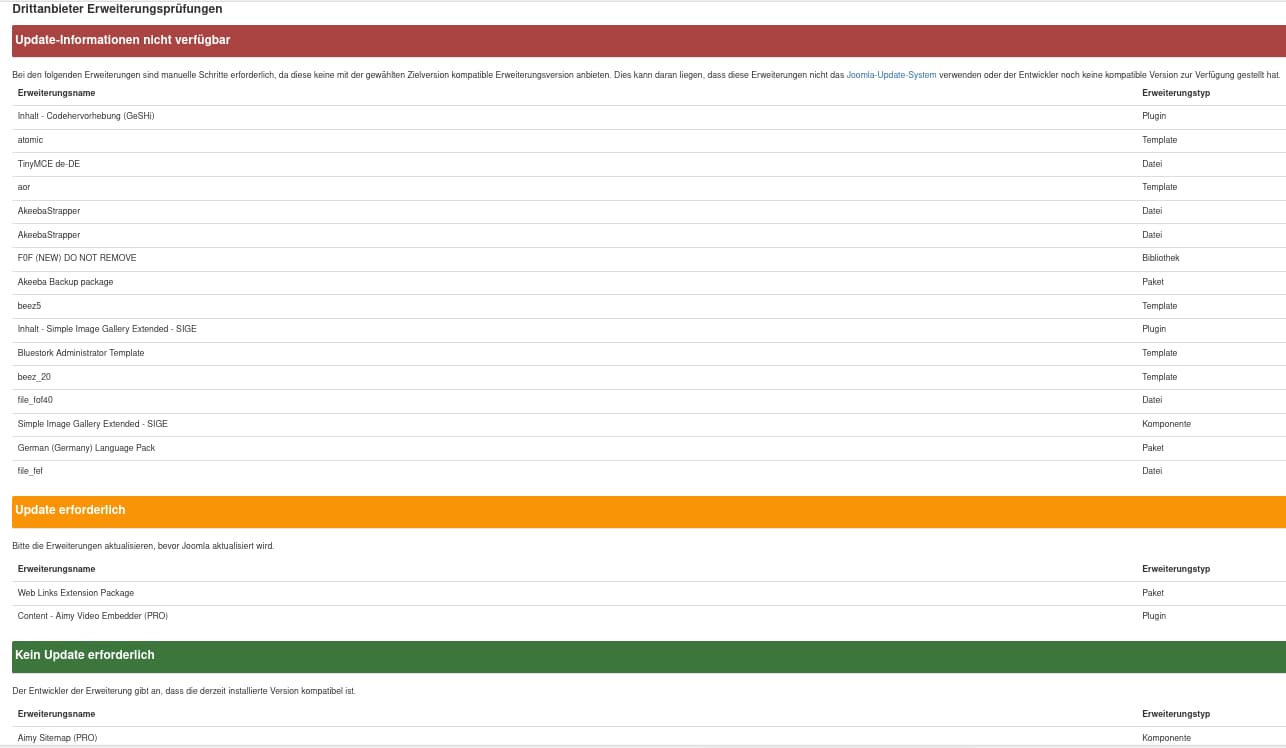Screen dimensions: 1286x748
Task: Click 'Template' type in the atomic row
Action: (1160, 140)
